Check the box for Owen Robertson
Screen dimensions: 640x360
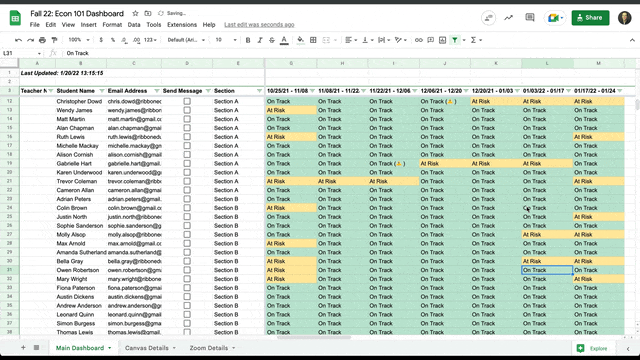(187, 270)
